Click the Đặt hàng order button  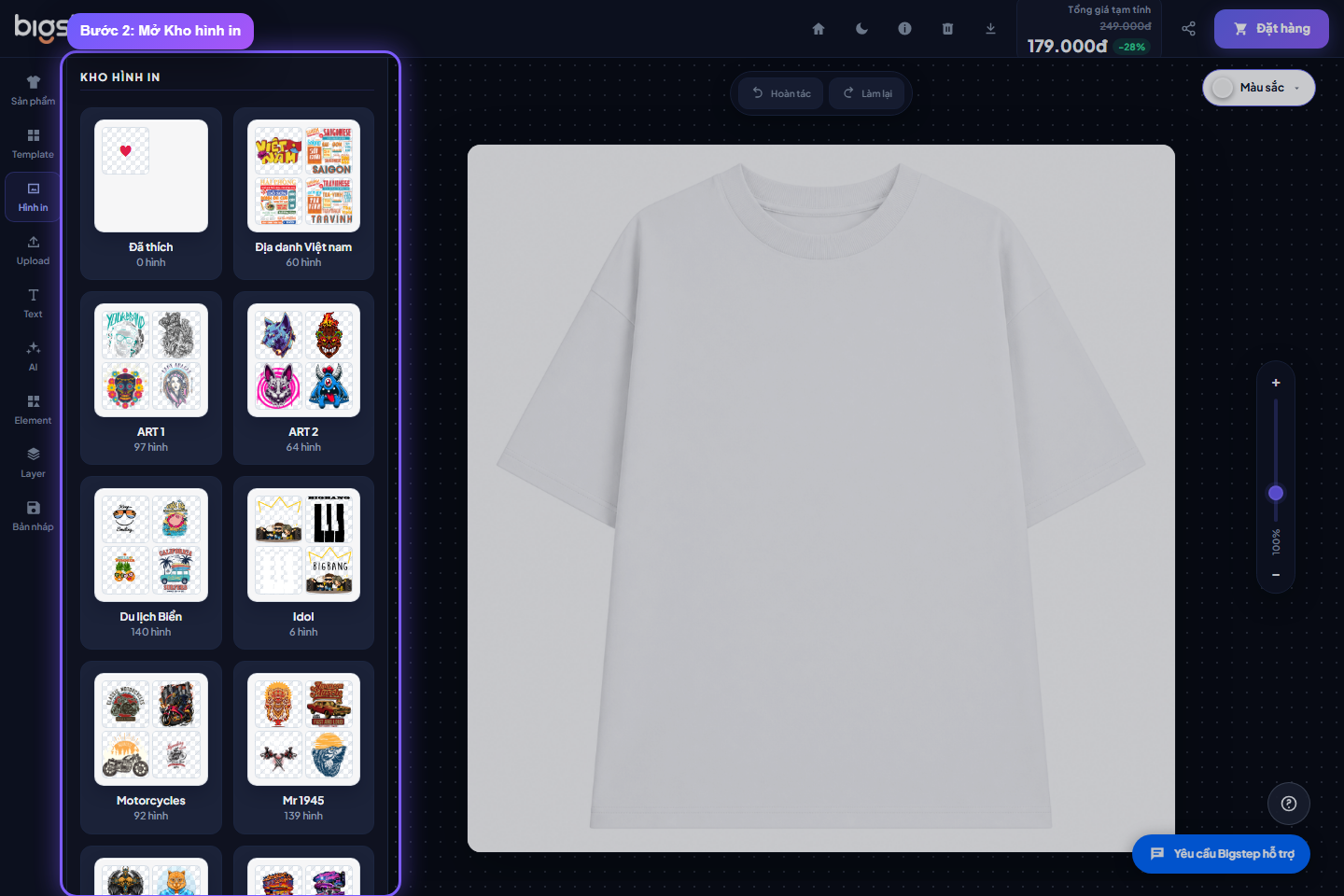pyautogui.click(x=1271, y=29)
